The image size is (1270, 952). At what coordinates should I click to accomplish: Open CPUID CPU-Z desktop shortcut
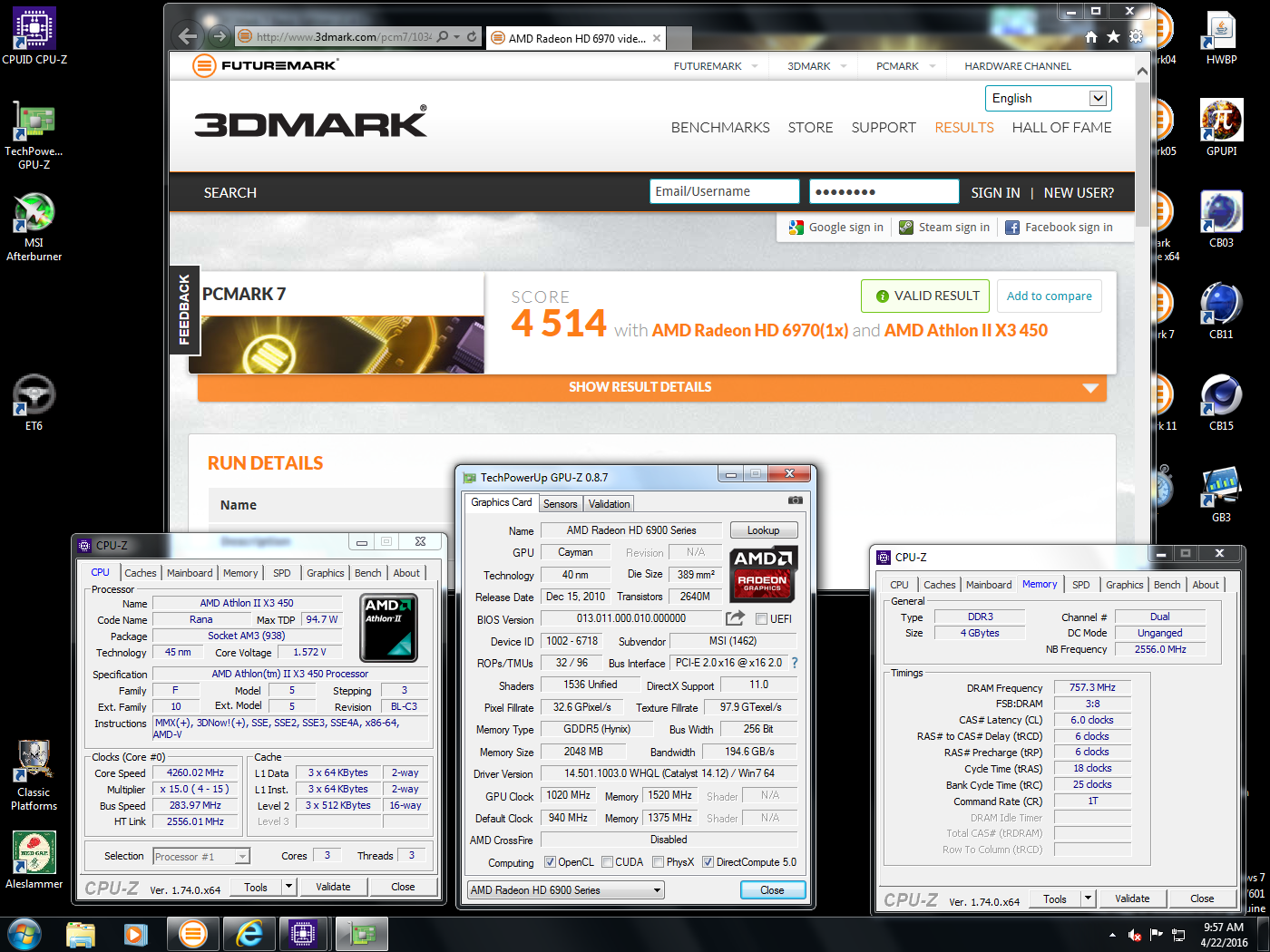pyautogui.click(x=34, y=36)
